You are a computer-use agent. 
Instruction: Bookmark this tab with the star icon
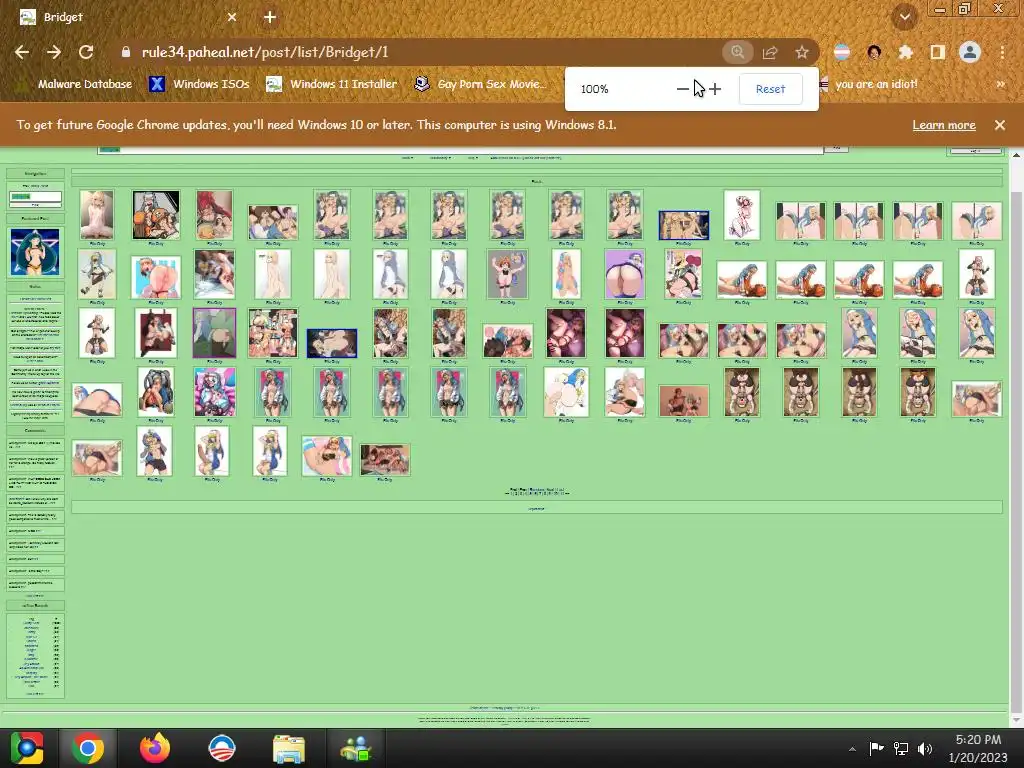coord(802,52)
